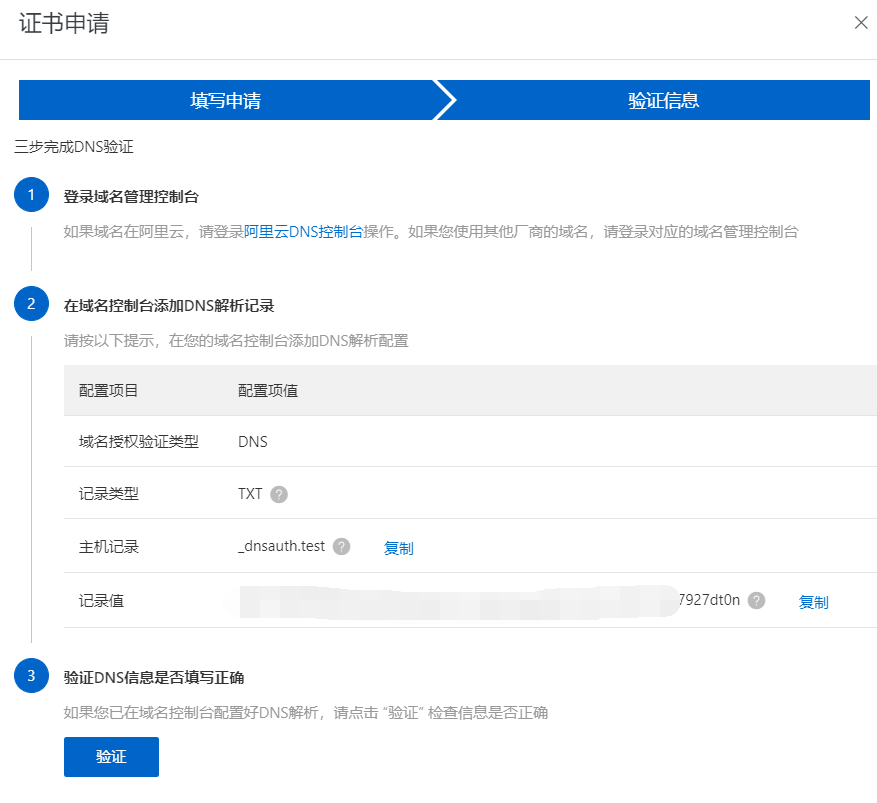Click the step 3 circle icon
Image resolution: width=877 pixels, height=803 pixels.
pos(31,676)
